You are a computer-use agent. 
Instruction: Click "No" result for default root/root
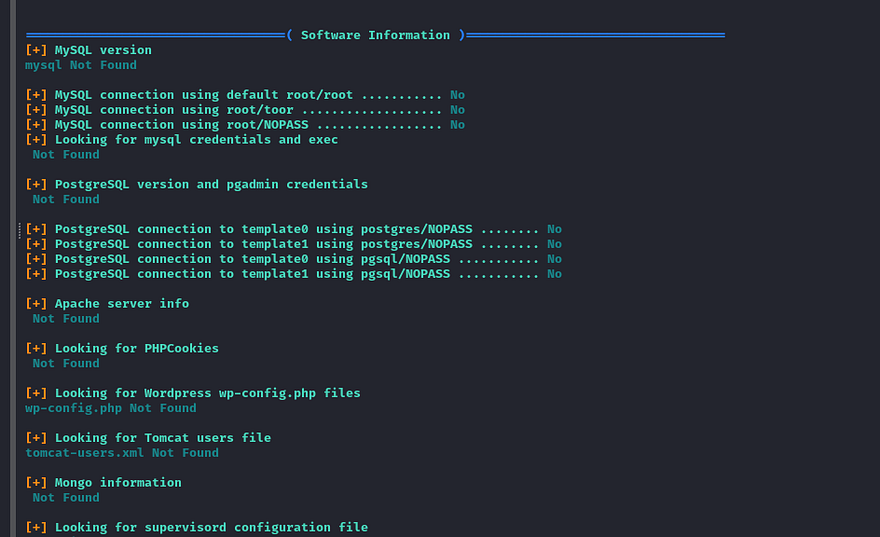457,95
